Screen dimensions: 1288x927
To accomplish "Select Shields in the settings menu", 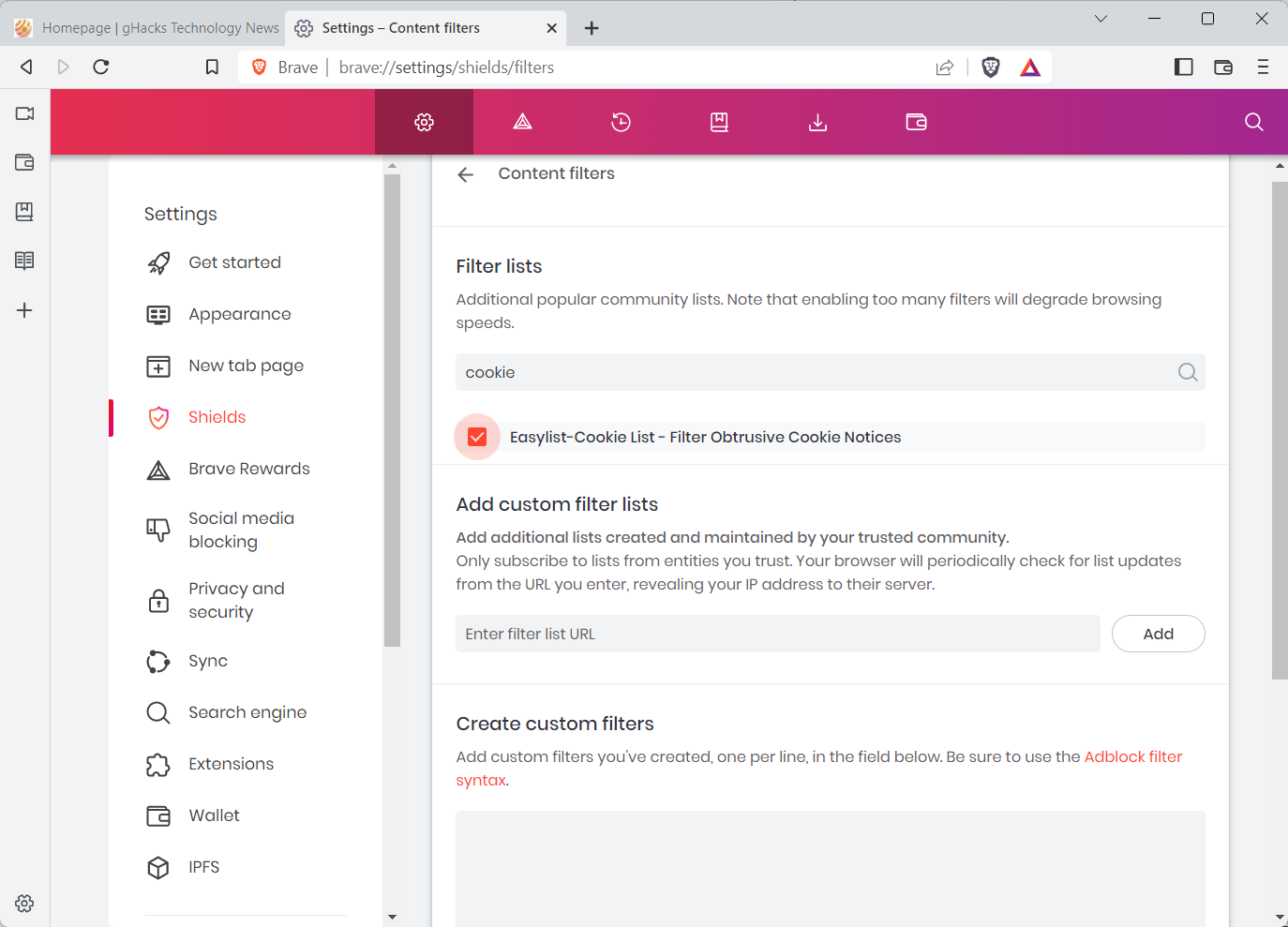I will point(217,417).
